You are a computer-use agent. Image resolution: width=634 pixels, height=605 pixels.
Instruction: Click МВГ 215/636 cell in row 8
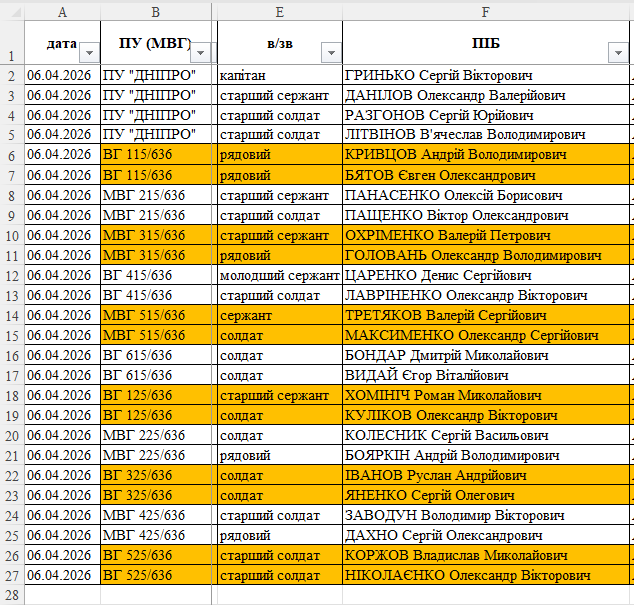point(156,195)
